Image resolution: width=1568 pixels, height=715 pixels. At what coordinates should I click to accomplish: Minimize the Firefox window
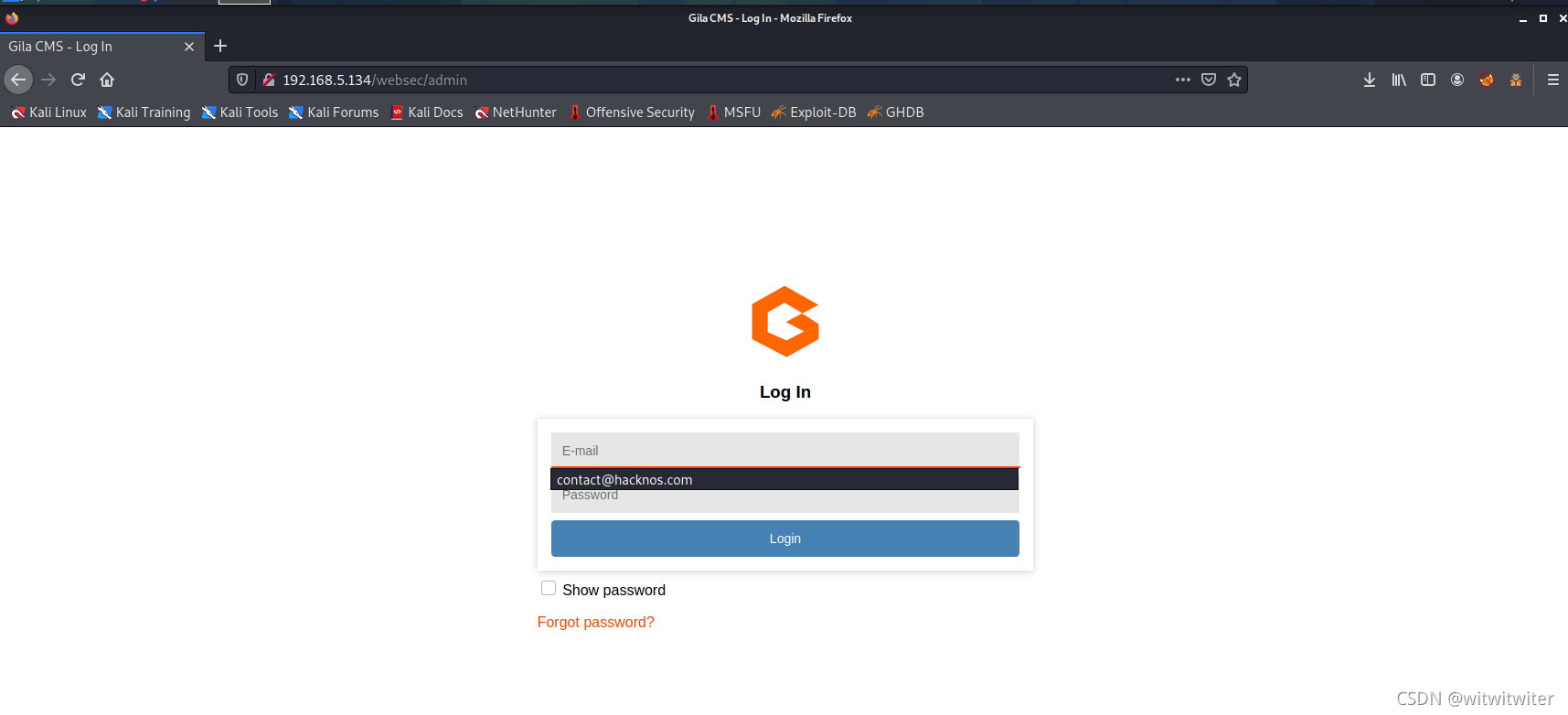(1523, 18)
